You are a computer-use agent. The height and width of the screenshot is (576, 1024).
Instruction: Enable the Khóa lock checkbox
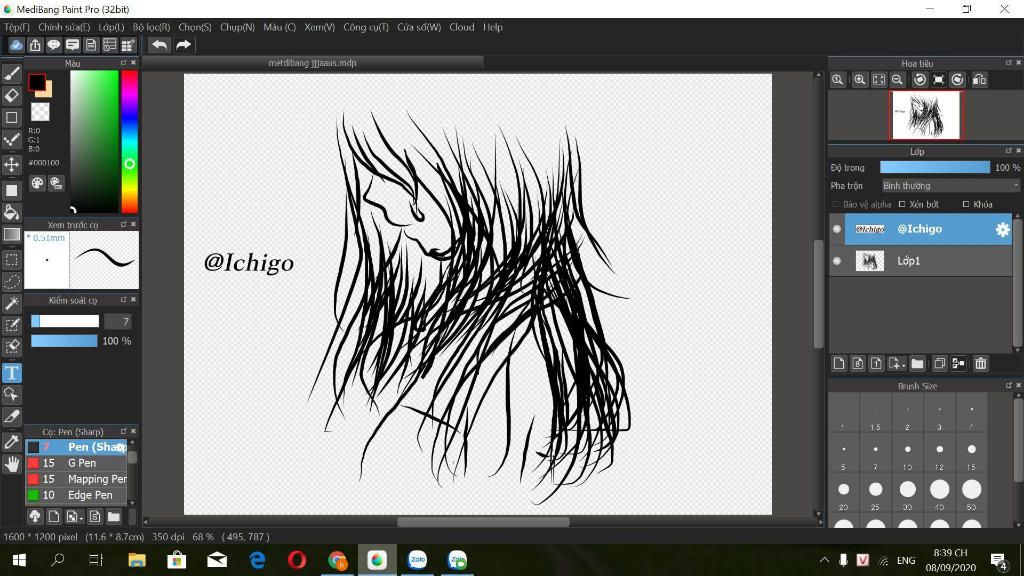(x=966, y=204)
